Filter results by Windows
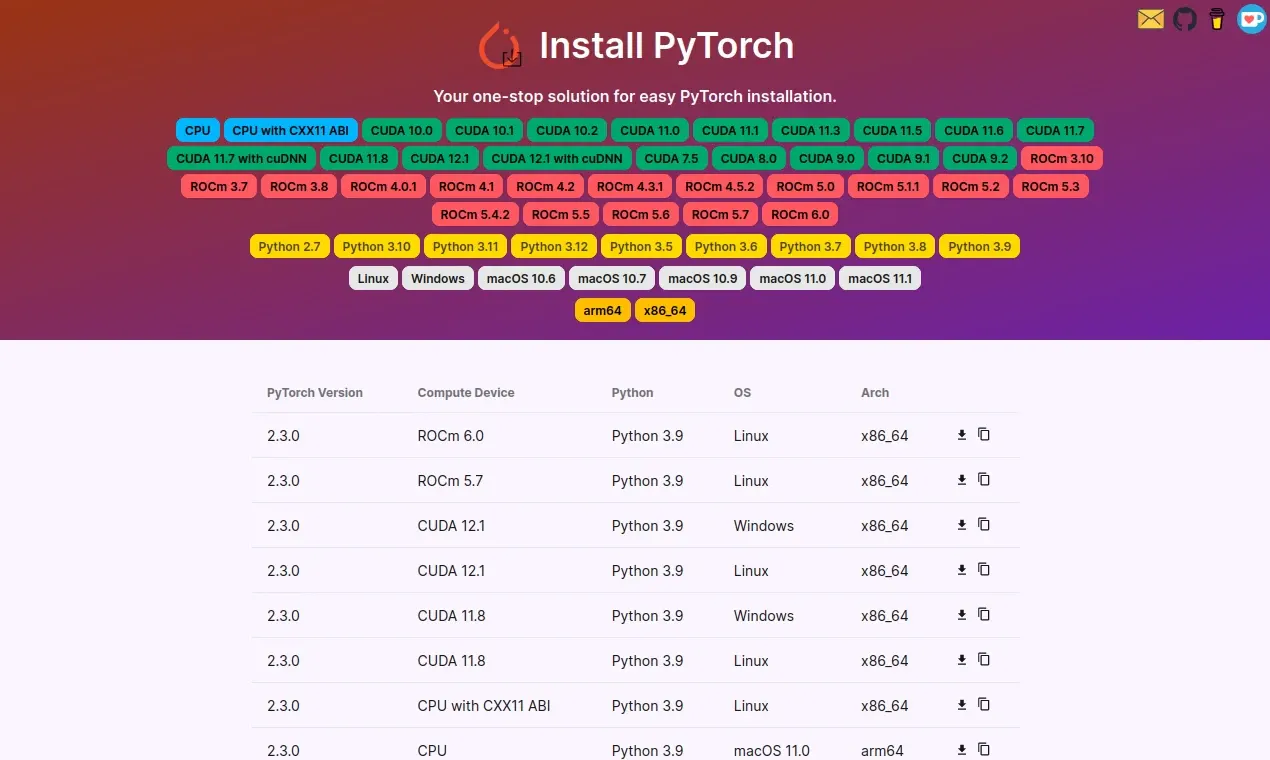The height and width of the screenshot is (760, 1270). click(x=438, y=278)
